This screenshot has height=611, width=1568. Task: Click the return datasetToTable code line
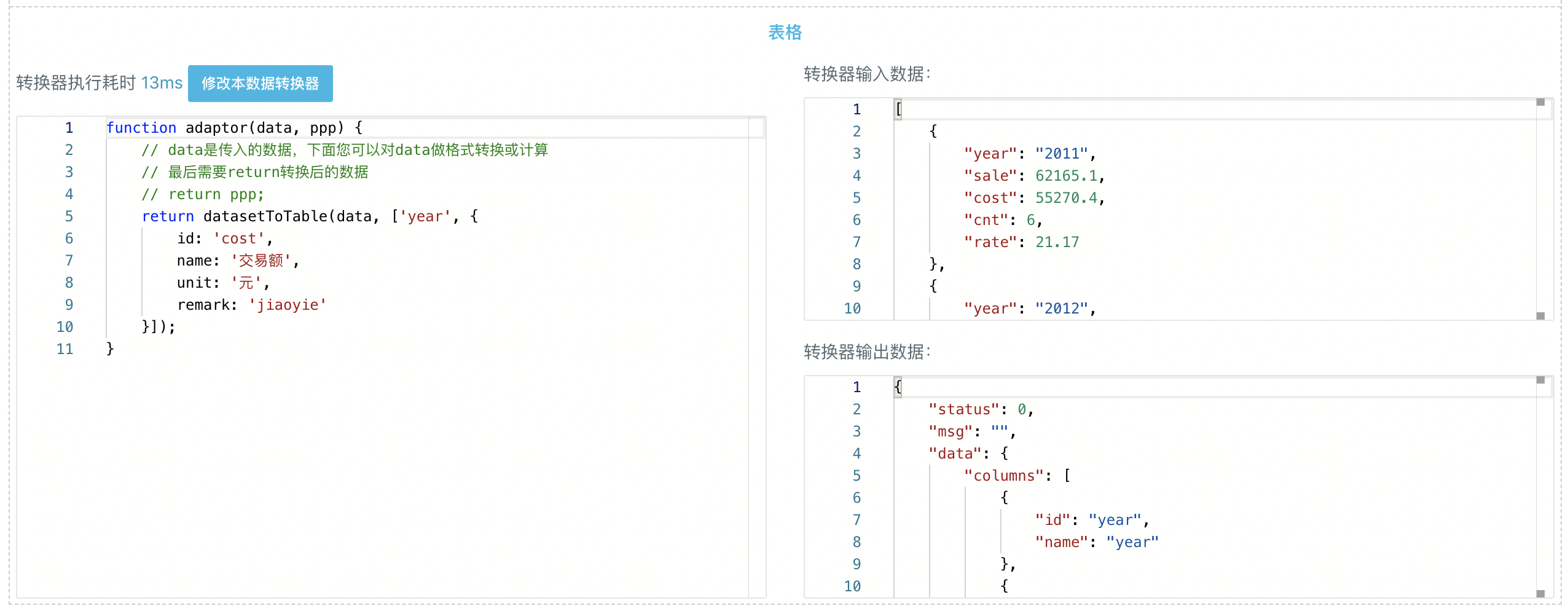310,216
